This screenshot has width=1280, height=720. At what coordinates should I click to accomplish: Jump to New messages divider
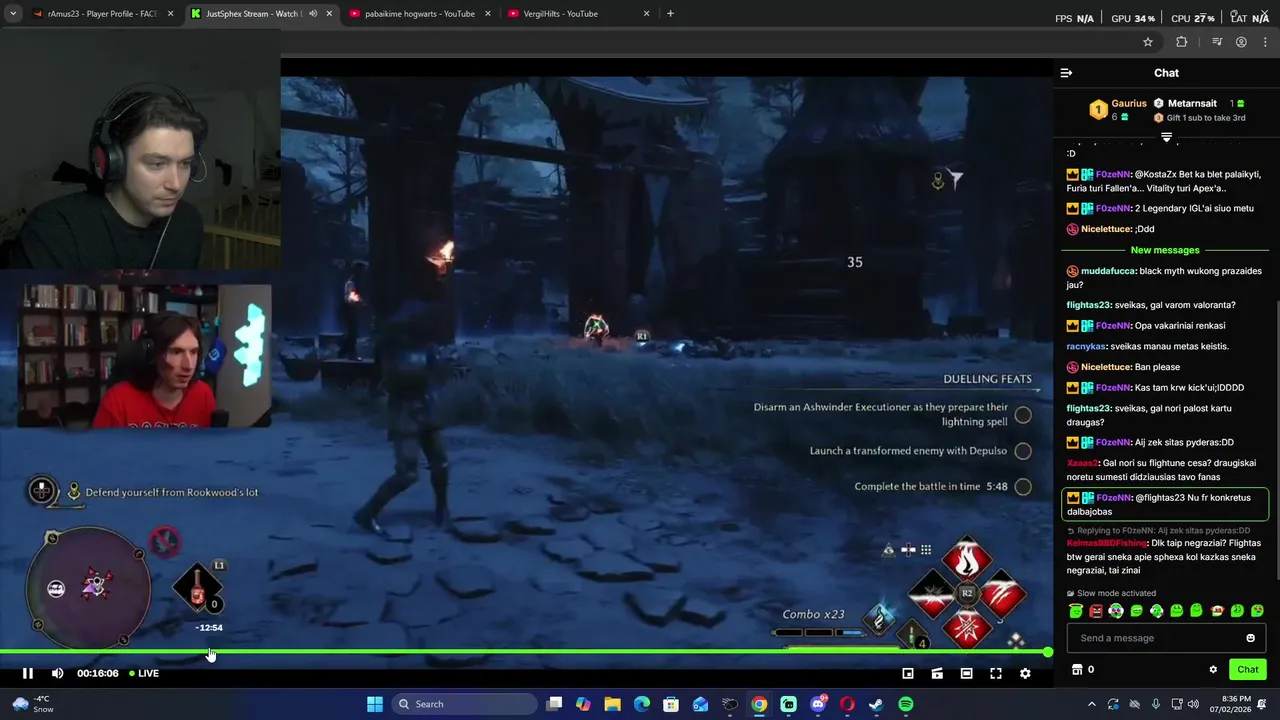pos(1165,250)
